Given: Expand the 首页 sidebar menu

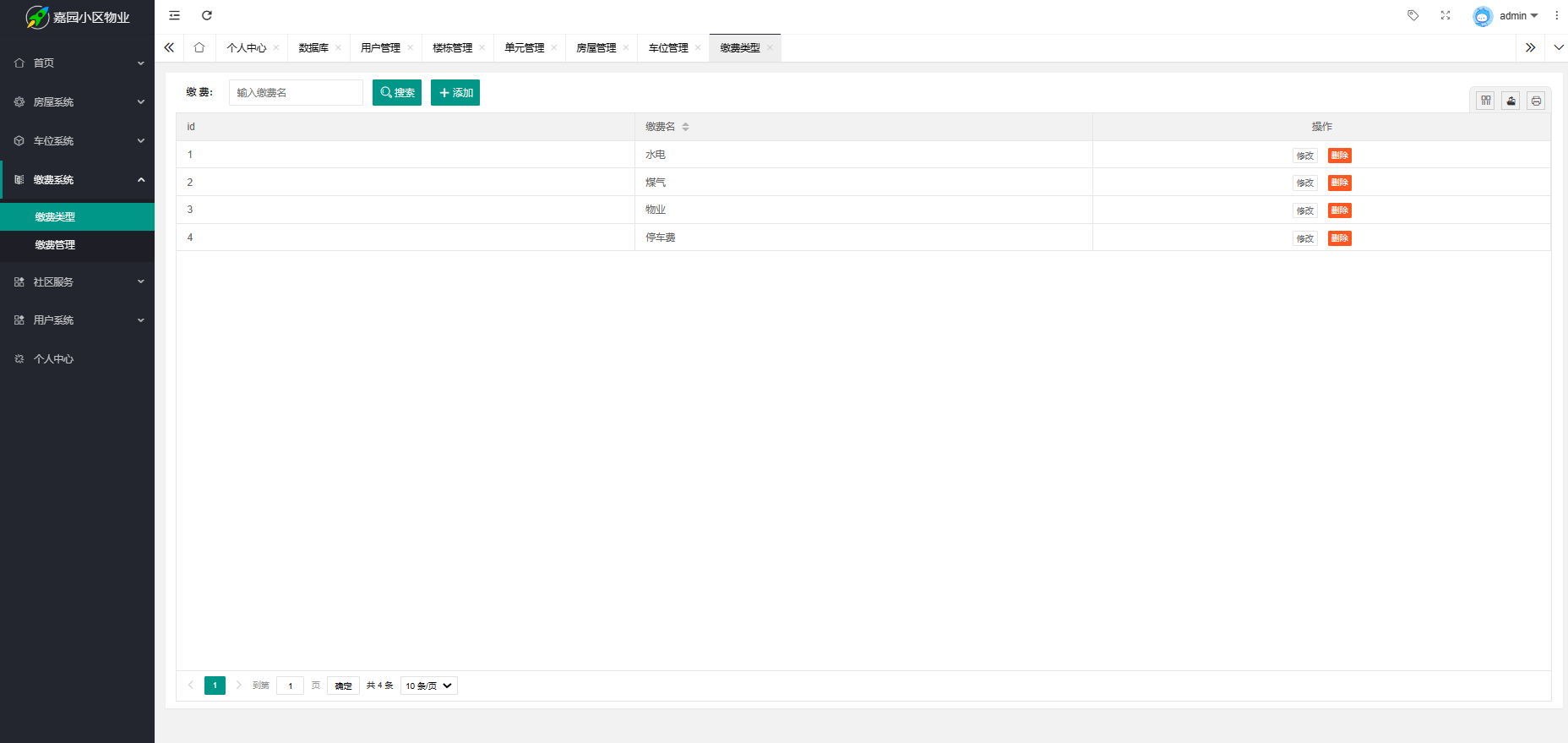Looking at the screenshot, I should coord(77,63).
